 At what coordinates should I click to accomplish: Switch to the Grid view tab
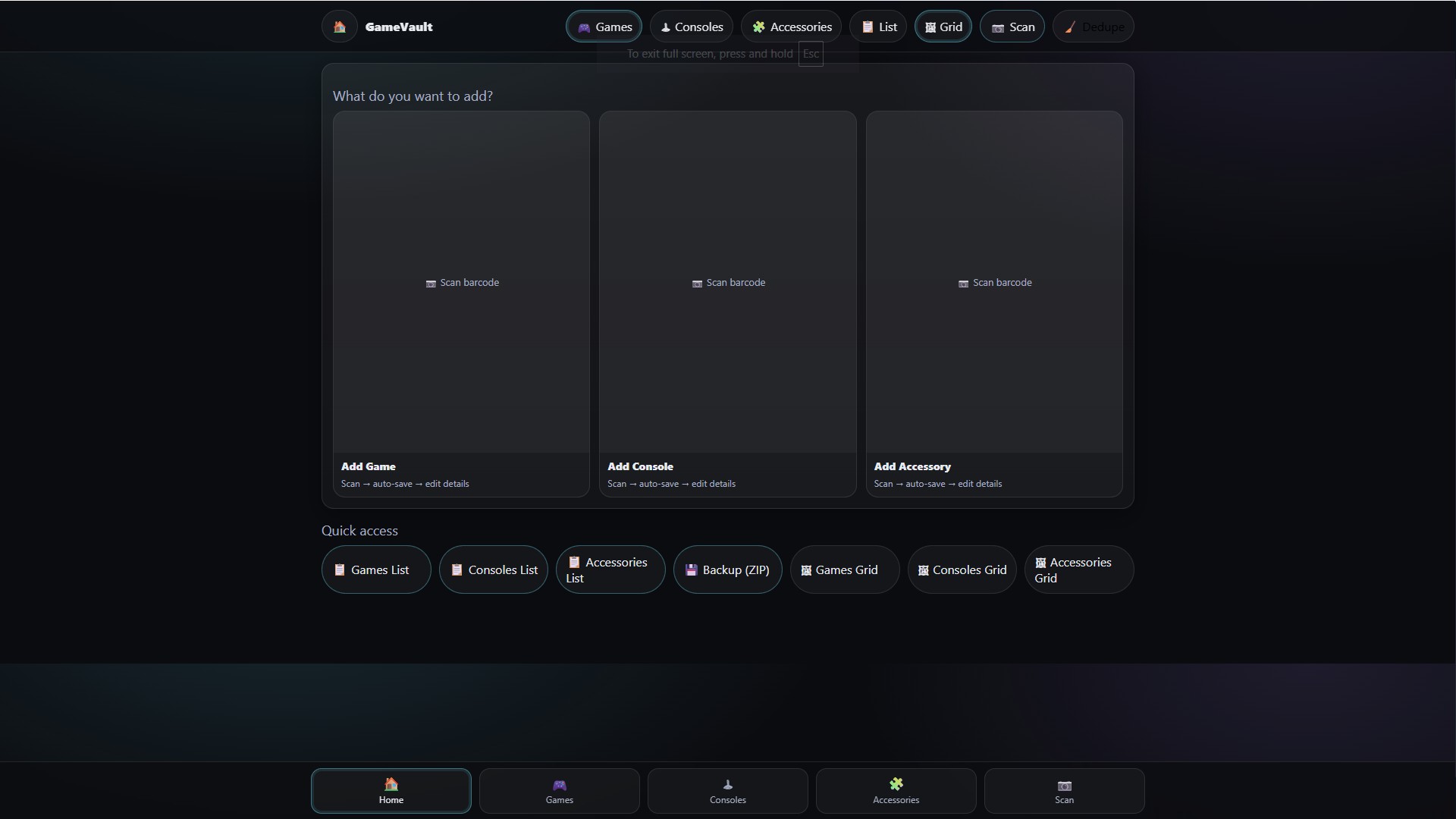coord(943,27)
